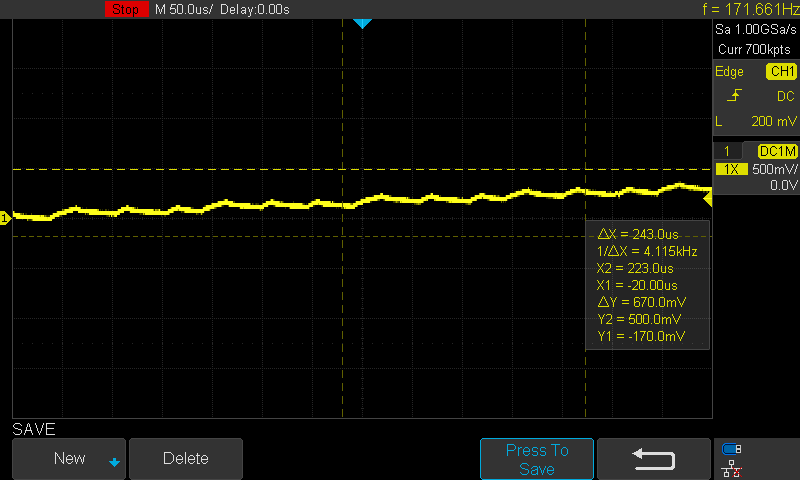Click the red Stop status indicator
Viewport: 800px width, 480px height.
[x=127, y=9]
